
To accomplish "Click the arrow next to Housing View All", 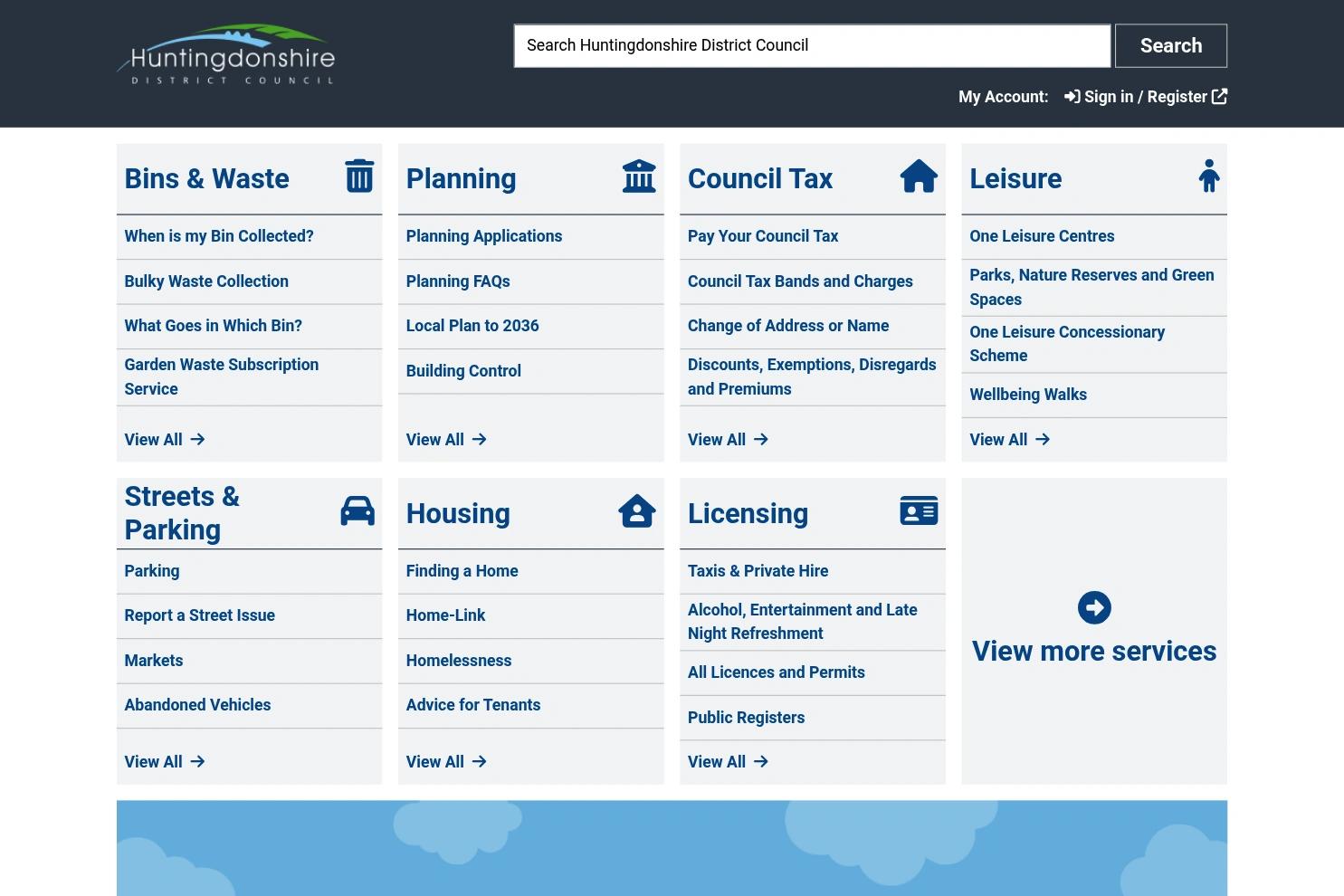I will pos(479,762).
